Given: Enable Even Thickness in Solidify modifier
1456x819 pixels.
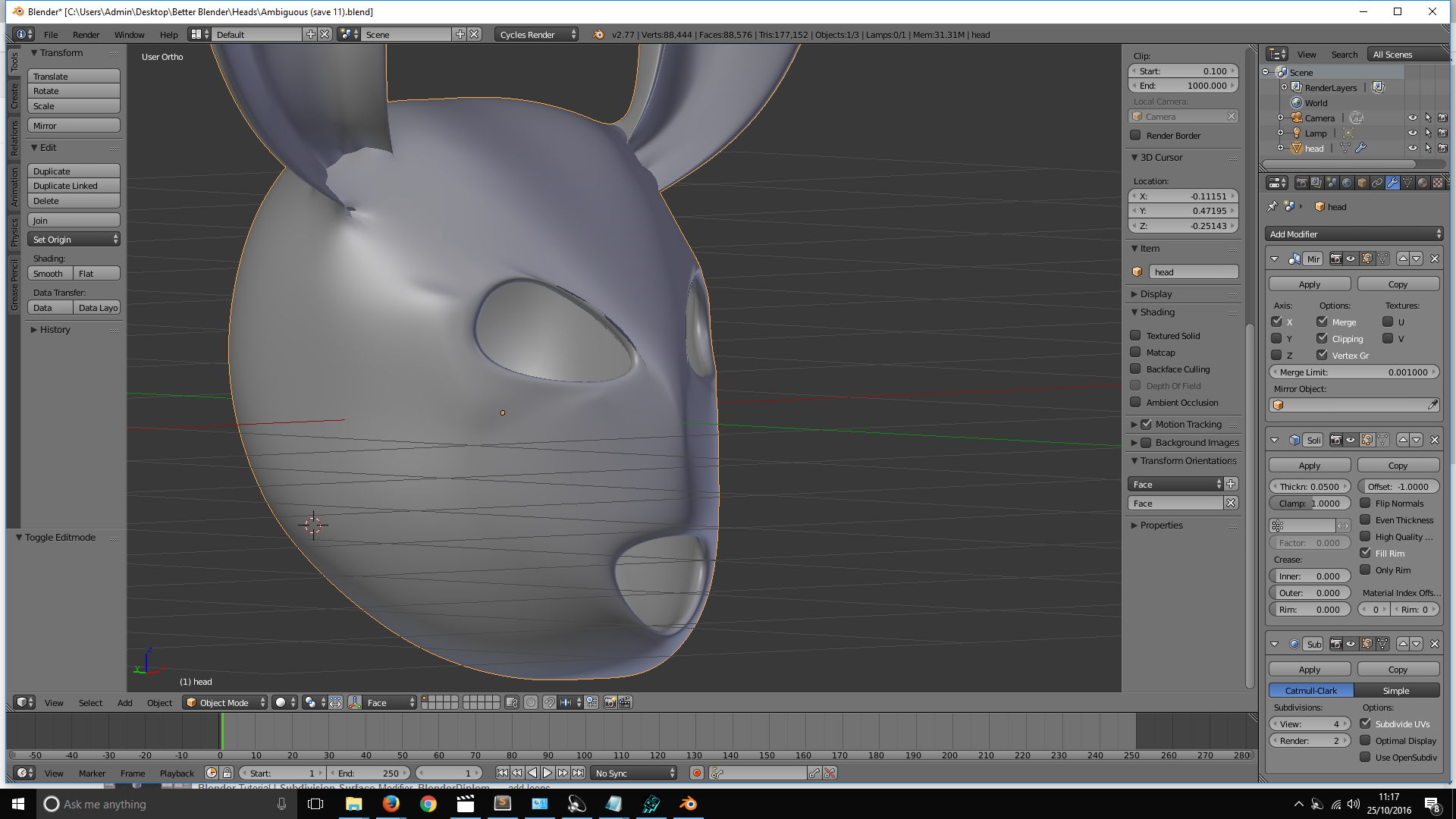Looking at the screenshot, I should tap(1365, 519).
